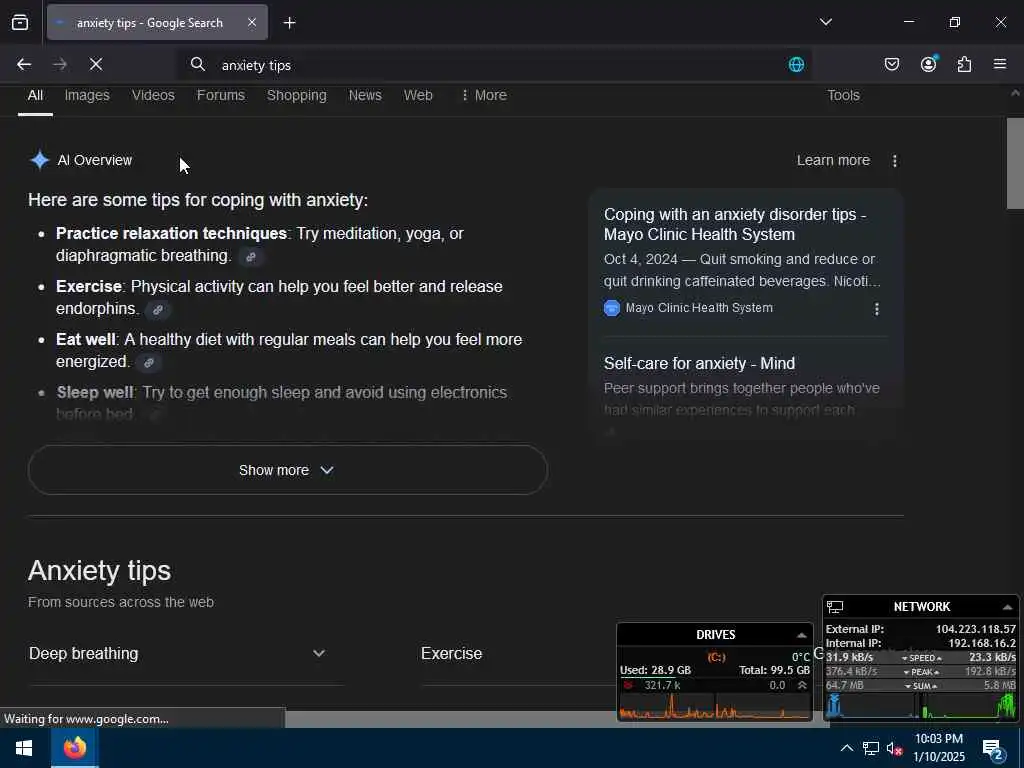Screen dimensions: 1024x768
Task: Open search Tools
Action: (843, 95)
